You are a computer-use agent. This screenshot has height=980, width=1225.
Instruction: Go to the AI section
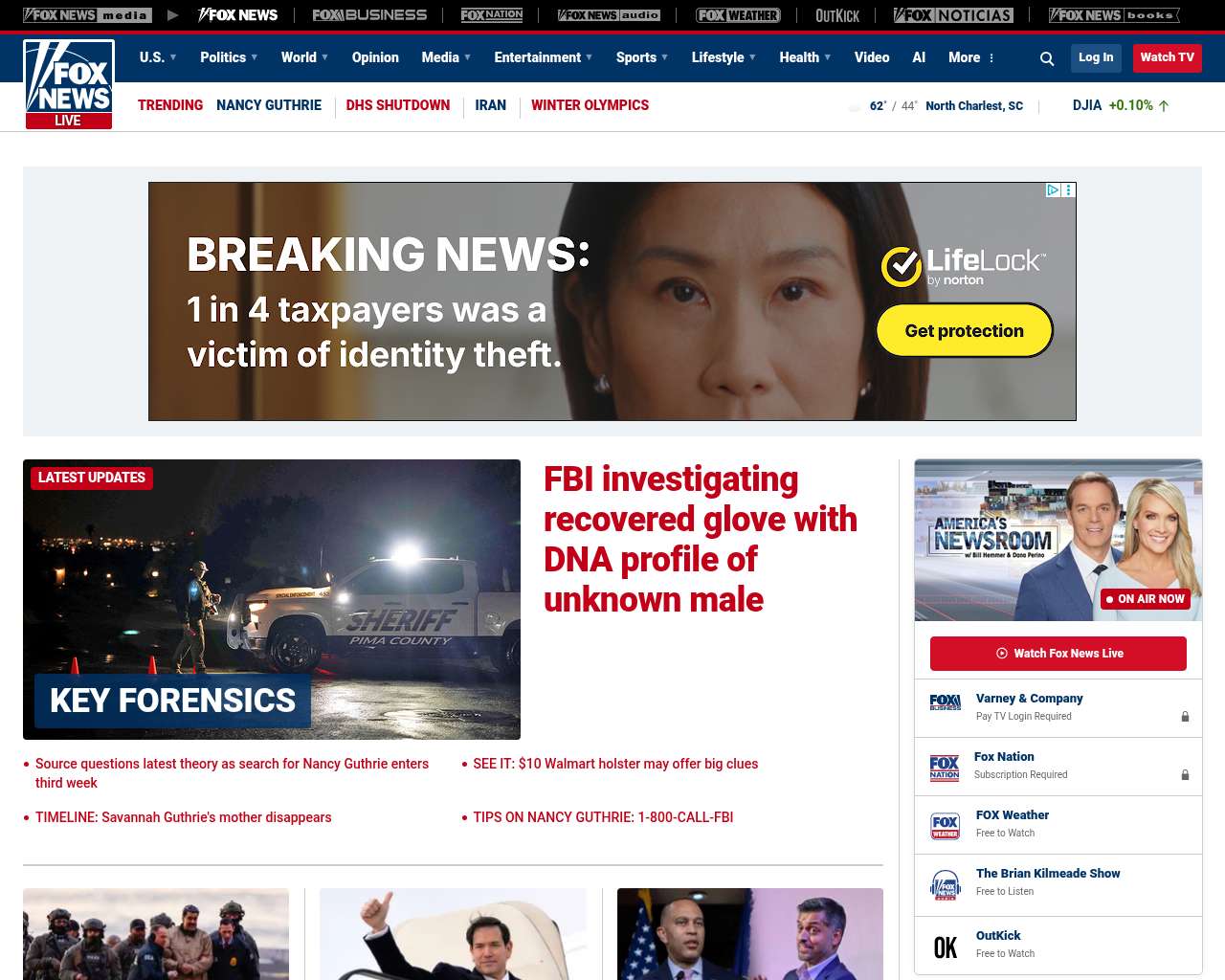click(919, 57)
